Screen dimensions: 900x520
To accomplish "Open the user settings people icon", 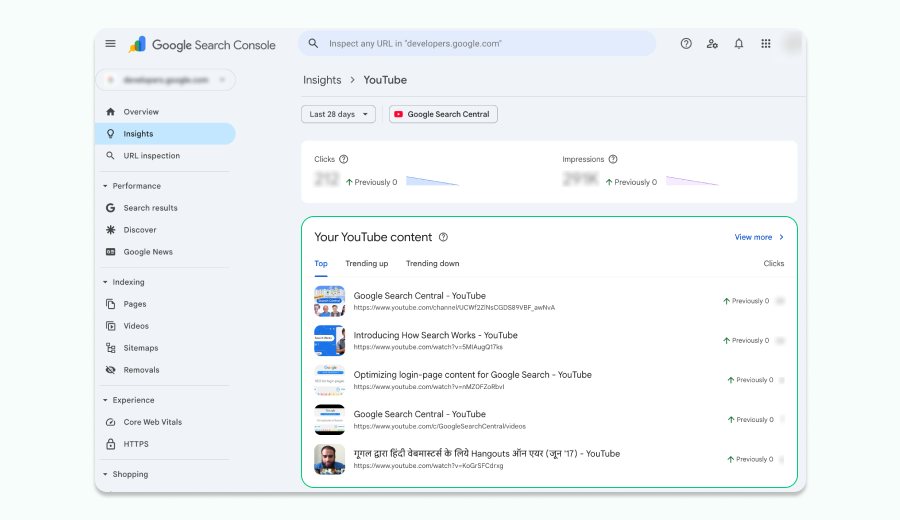I will tap(712, 44).
